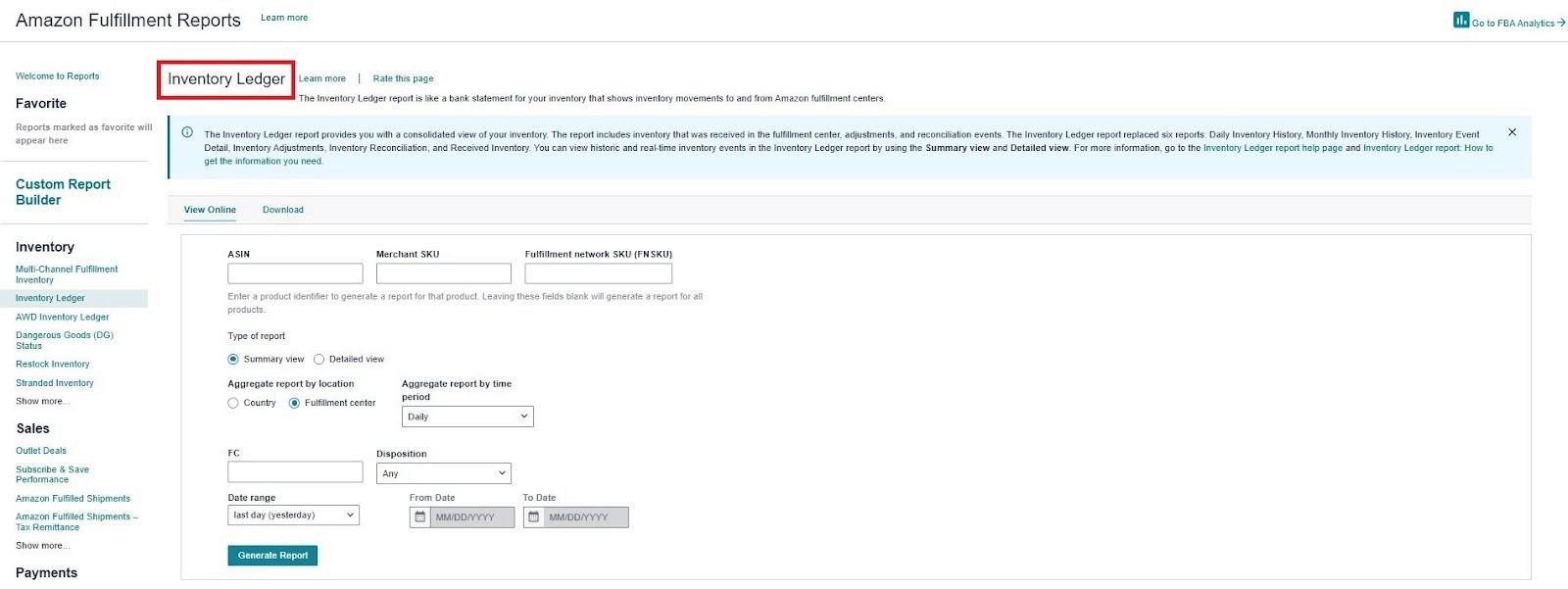Open Custom Report Builder
Screen dimensions: 1568x589
[x=63, y=192]
